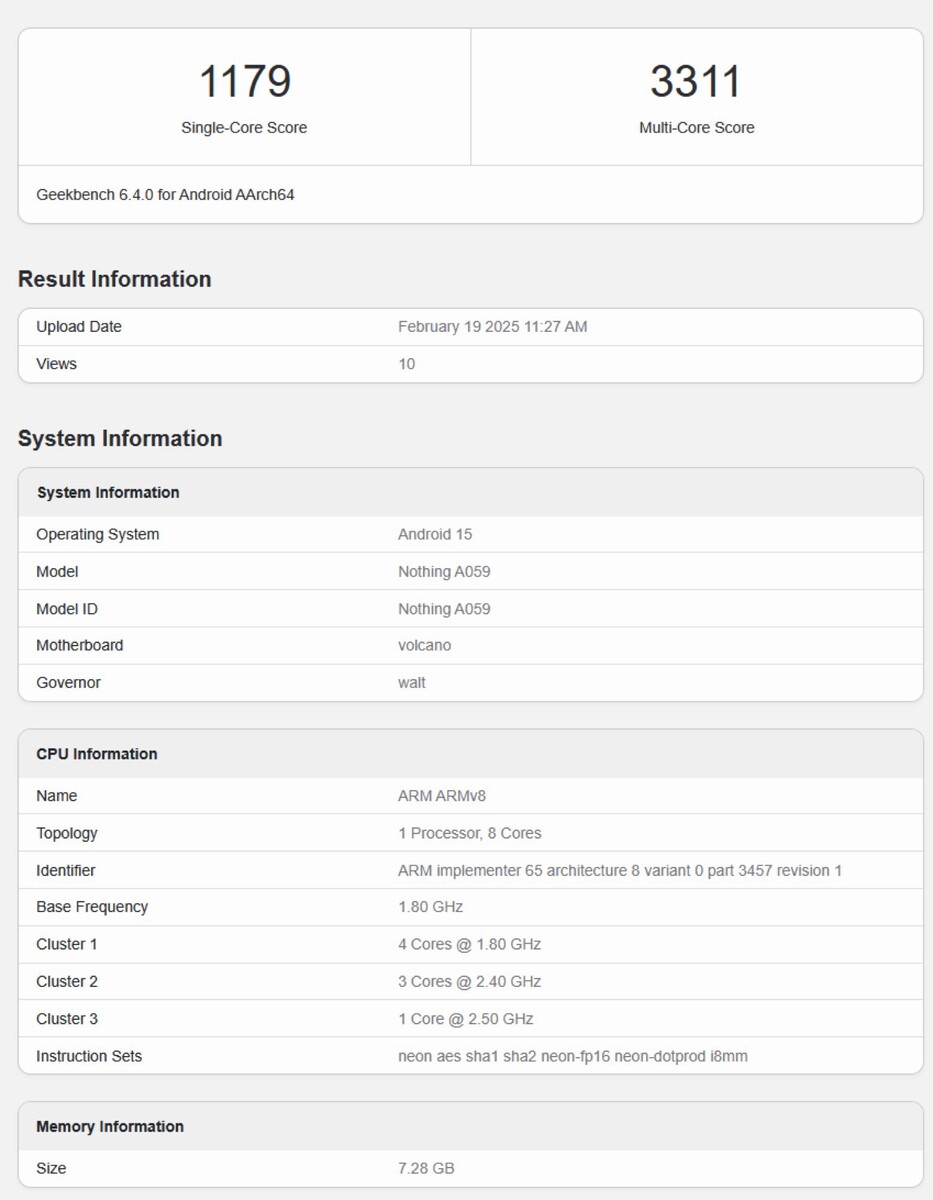Screen dimensions: 933x1200
Task: Click the Single-Core Score value 1179
Action: (245, 82)
